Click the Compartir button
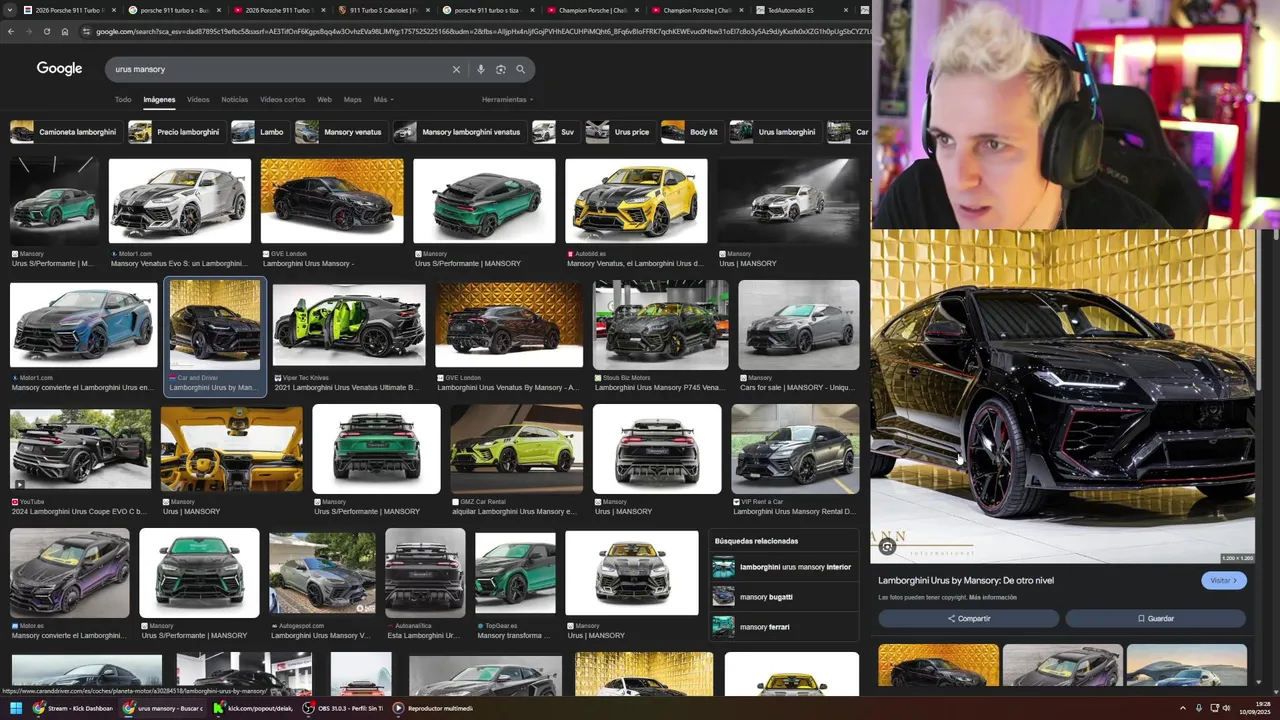 (968, 618)
